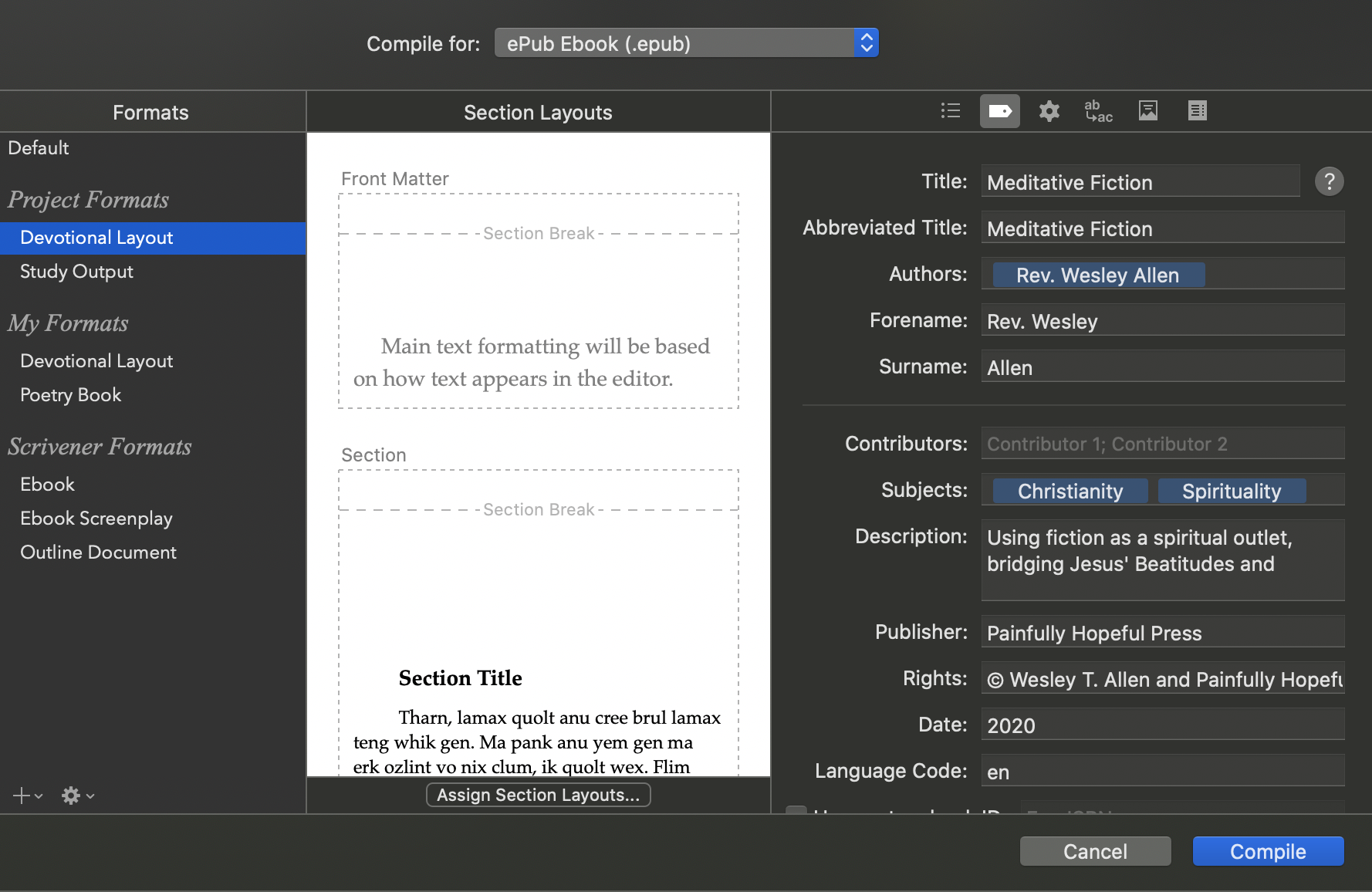Open the Table of Contents options tab
1372x892 pixels.
pyautogui.click(x=1197, y=111)
